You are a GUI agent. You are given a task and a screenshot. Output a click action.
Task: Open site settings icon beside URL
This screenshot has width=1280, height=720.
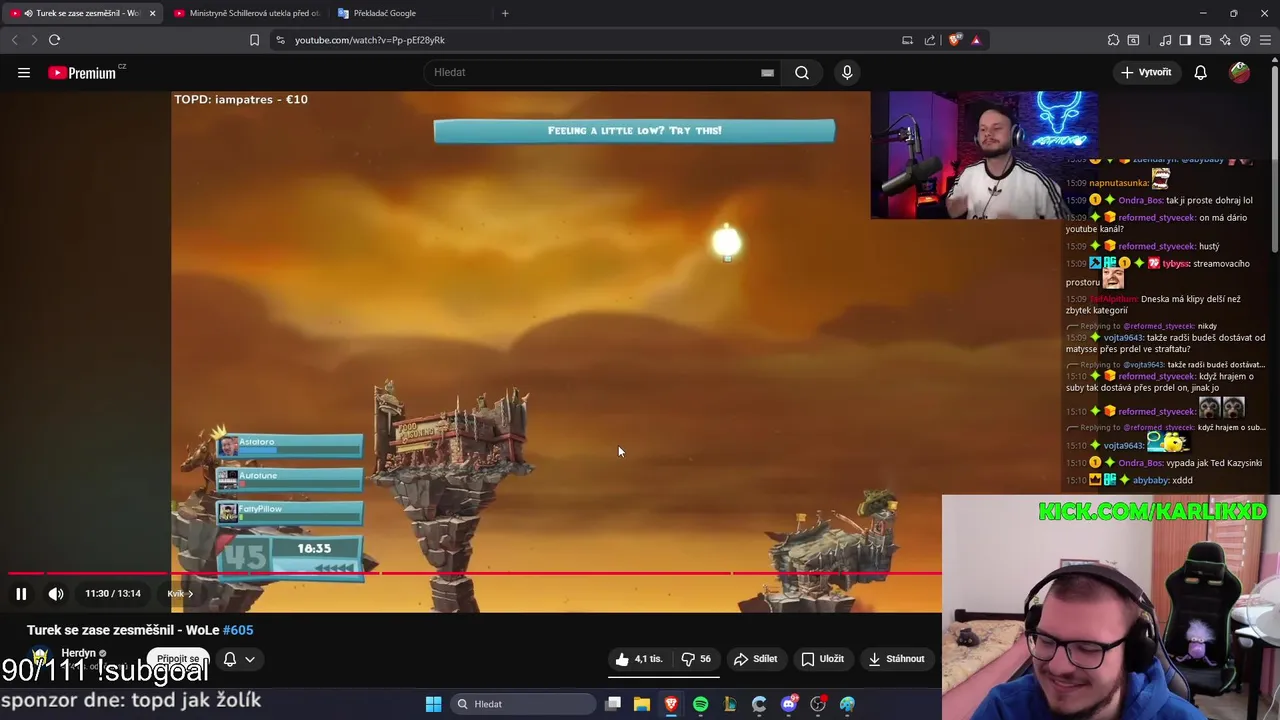tap(280, 40)
